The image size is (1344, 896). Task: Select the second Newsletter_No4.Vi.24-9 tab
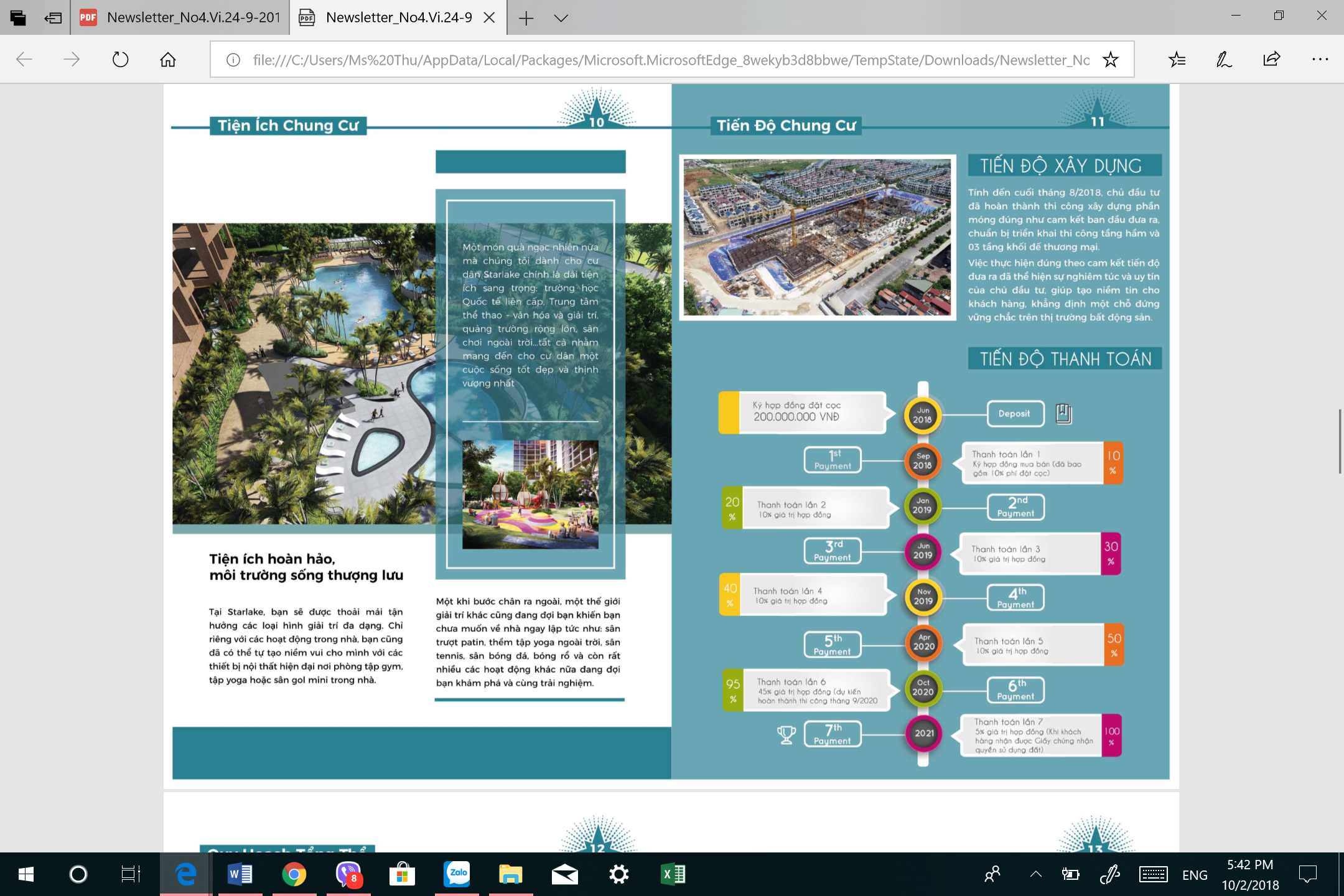pyautogui.click(x=398, y=17)
